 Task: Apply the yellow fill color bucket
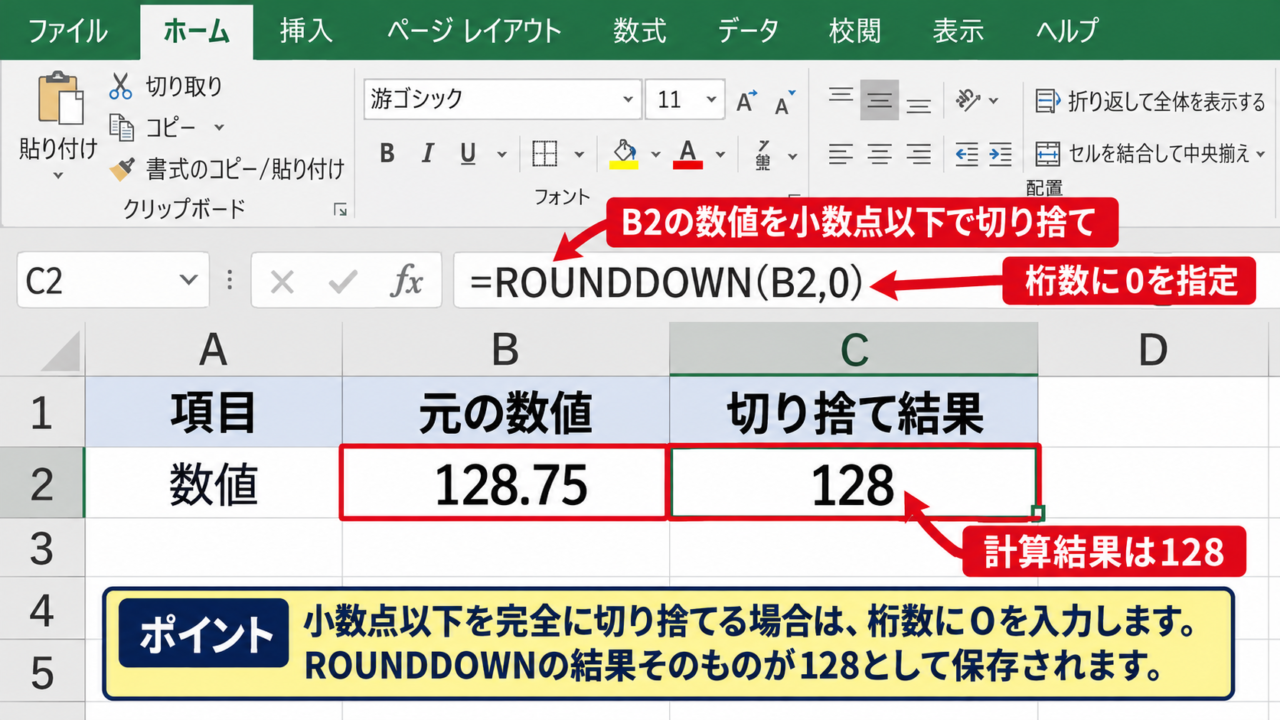click(625, 154)
